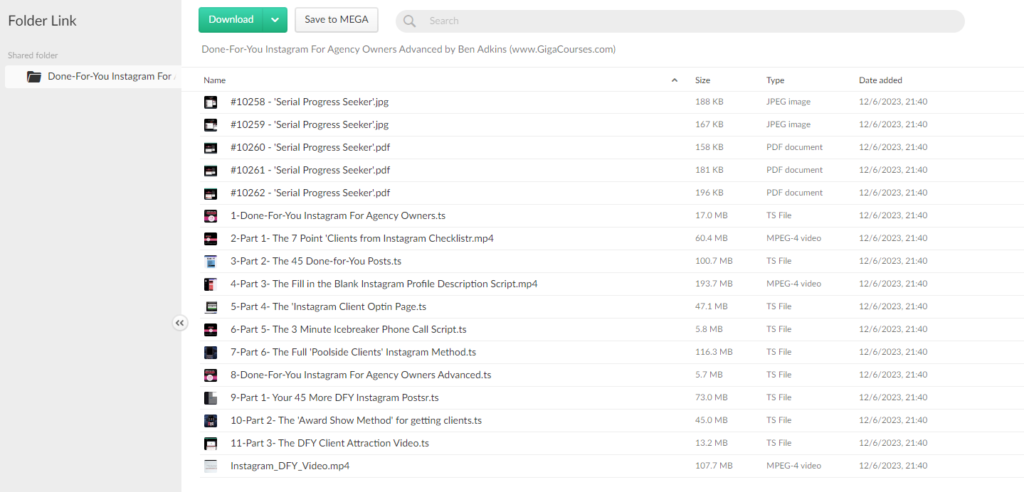Select file name #10260 - 'Serial Progress Seeker'.pdf
This screenshot has width=1024, height=492.
coord(310,147)
